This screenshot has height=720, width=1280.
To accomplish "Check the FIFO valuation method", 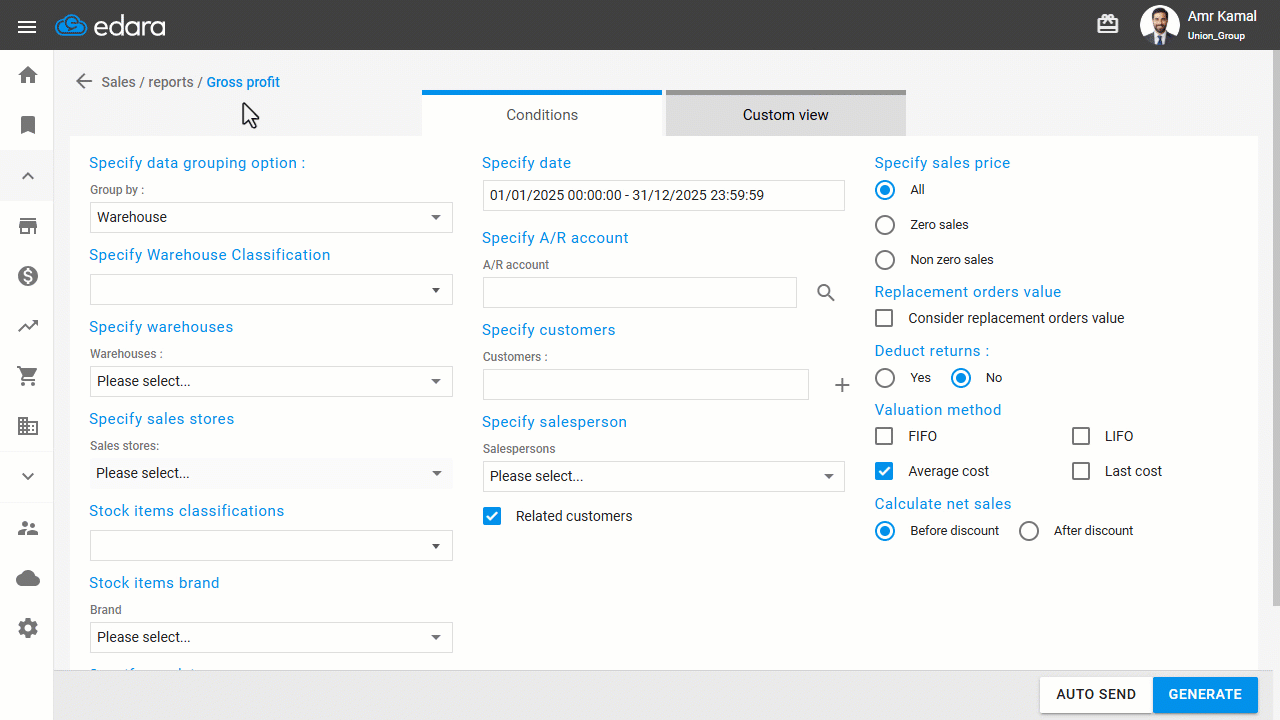I will tap(884, 436).
